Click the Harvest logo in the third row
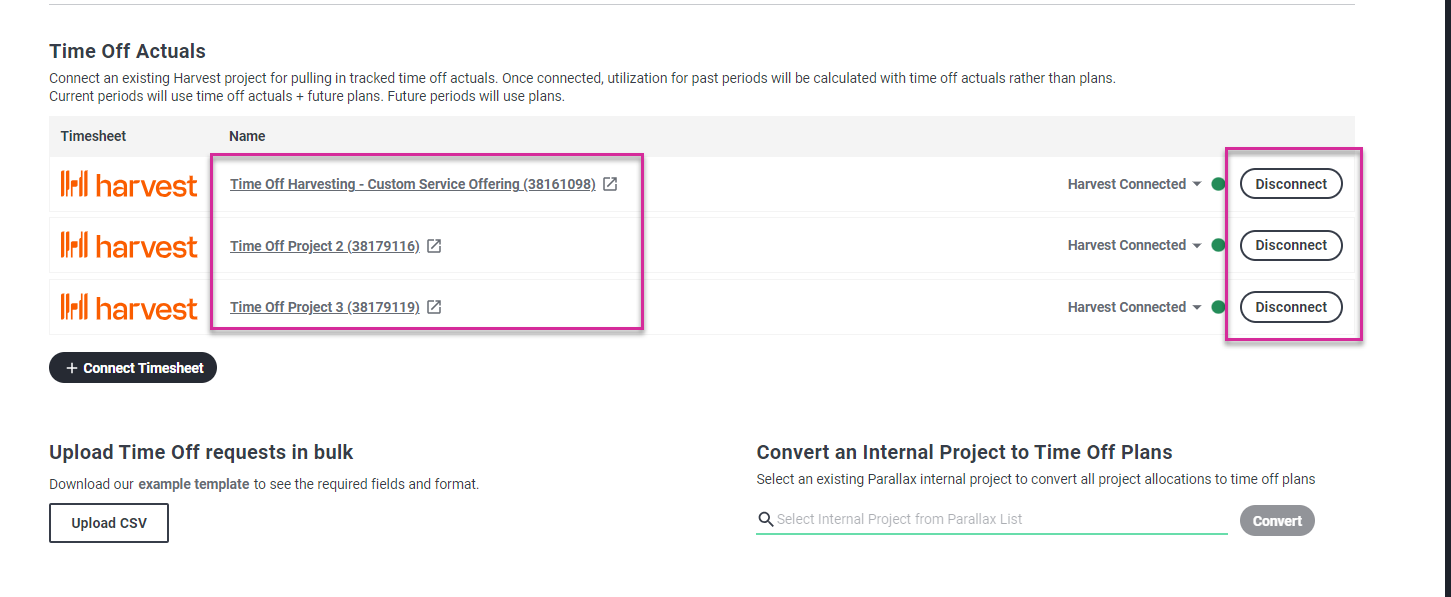 point(129,307)
